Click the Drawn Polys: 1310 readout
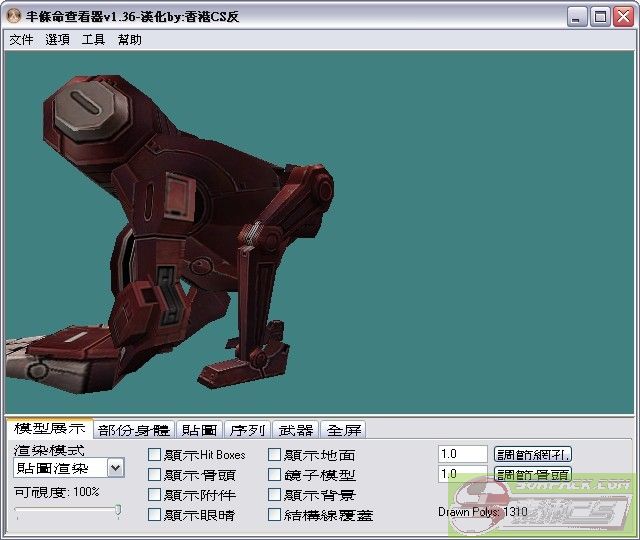This screenshot has width=640, height=540. click(483, 512)
